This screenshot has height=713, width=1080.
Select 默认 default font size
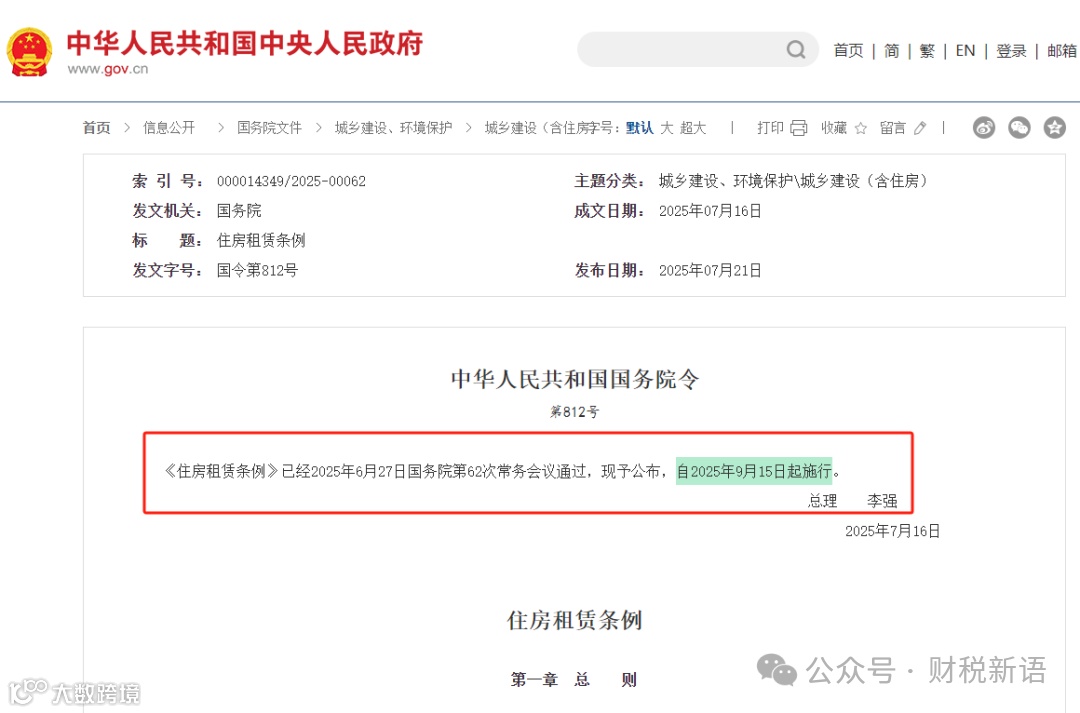638,128
